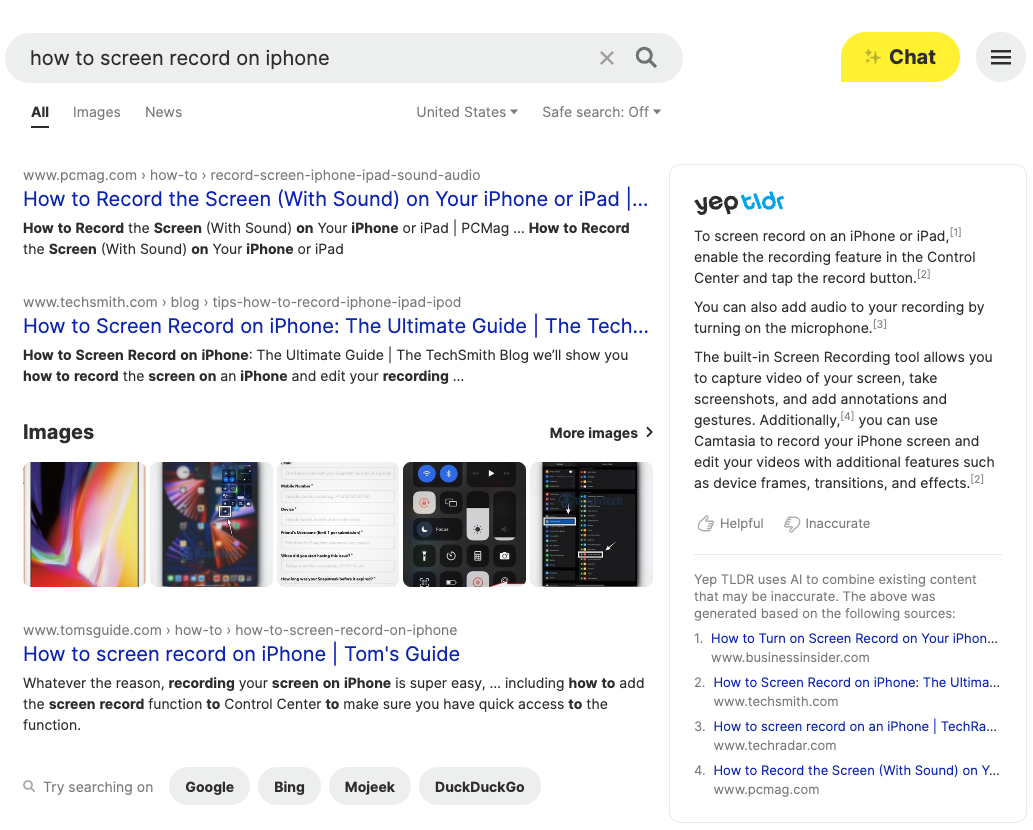
Task: Mark the TLDR answer as Helpful
Action: pyautogui.click(x=730, y=524)
